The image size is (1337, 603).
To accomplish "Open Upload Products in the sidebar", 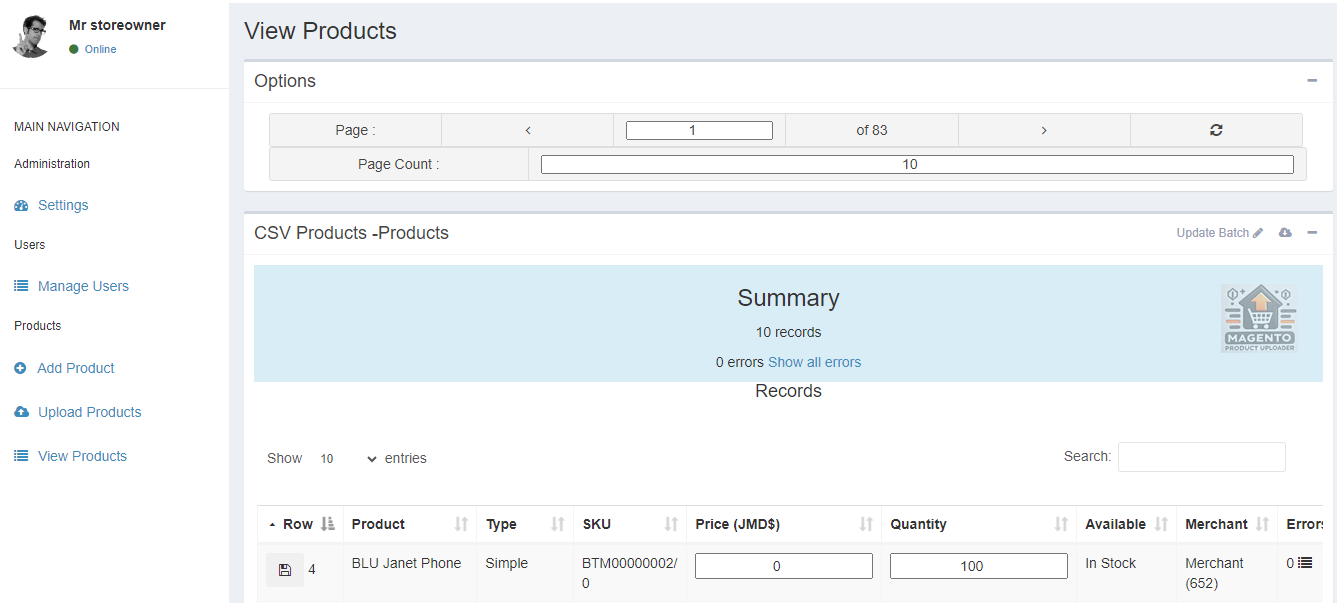I will pos(89,412).
